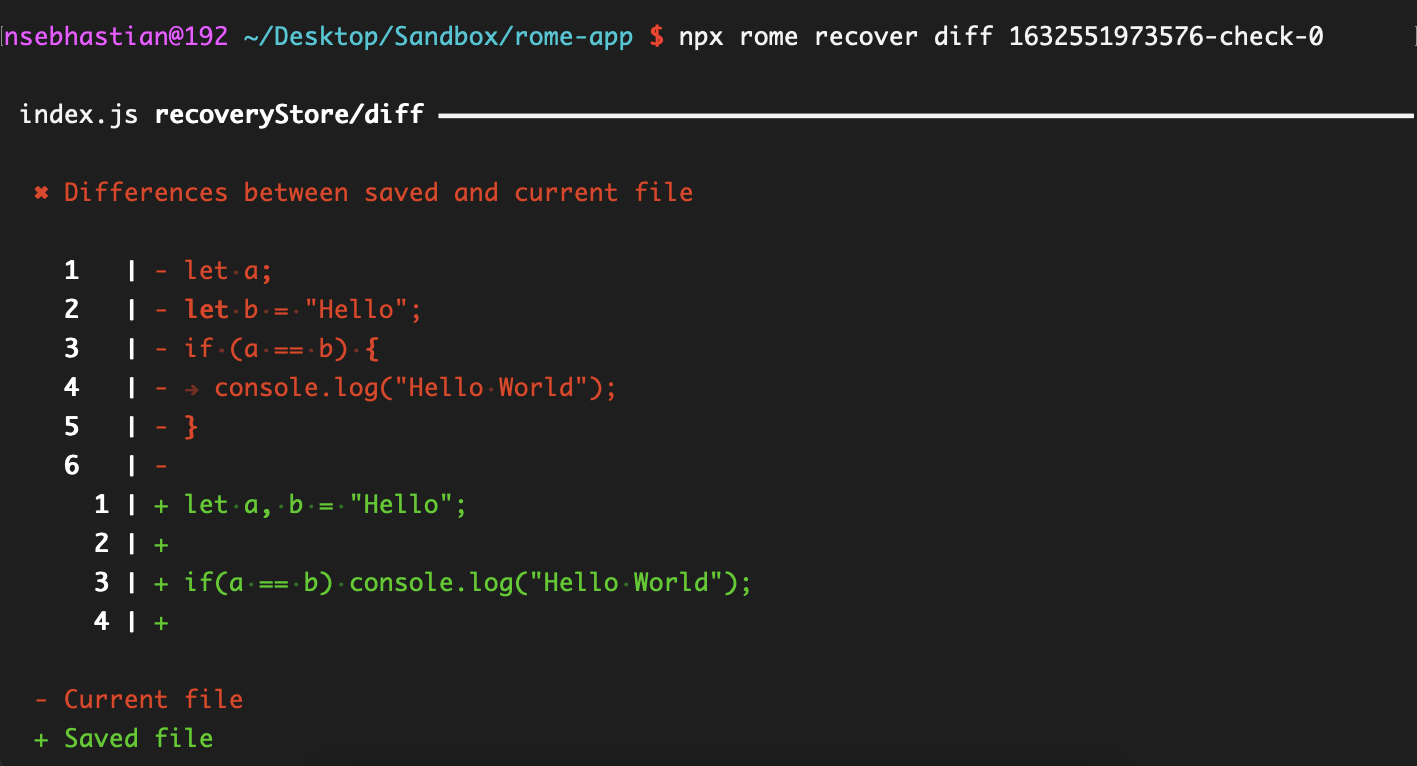Click the plus marker on added line 2
The width and height of the screenshot is (1417, 766).
[161, 544]
